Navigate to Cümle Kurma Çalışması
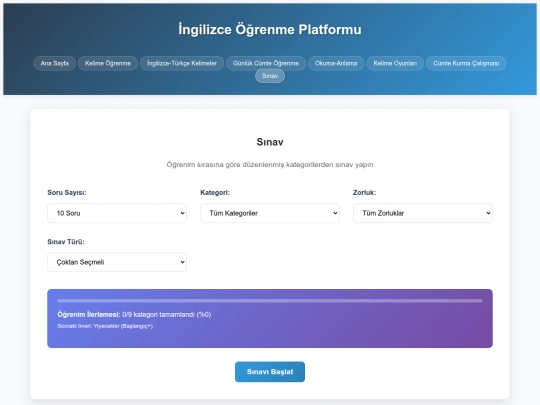This screenshot has width=540, height=405. tap(466, 63)
